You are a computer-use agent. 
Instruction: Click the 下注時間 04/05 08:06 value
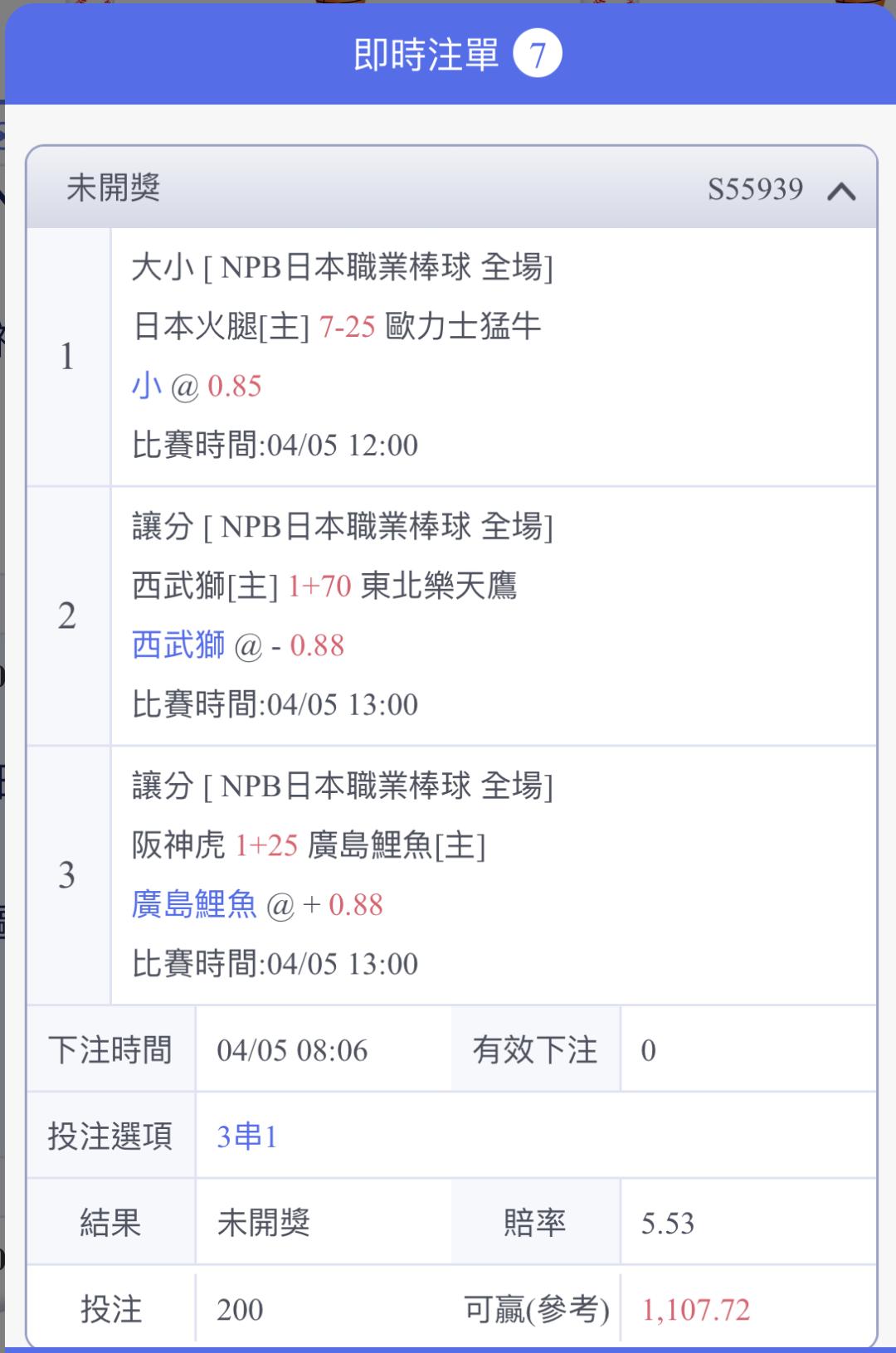point(292,1051)
